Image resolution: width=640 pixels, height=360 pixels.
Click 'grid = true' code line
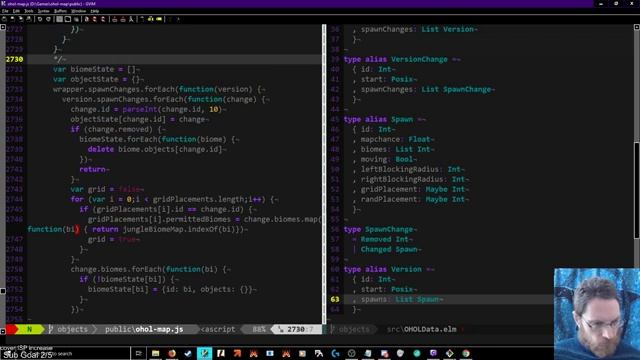[113, 239]
